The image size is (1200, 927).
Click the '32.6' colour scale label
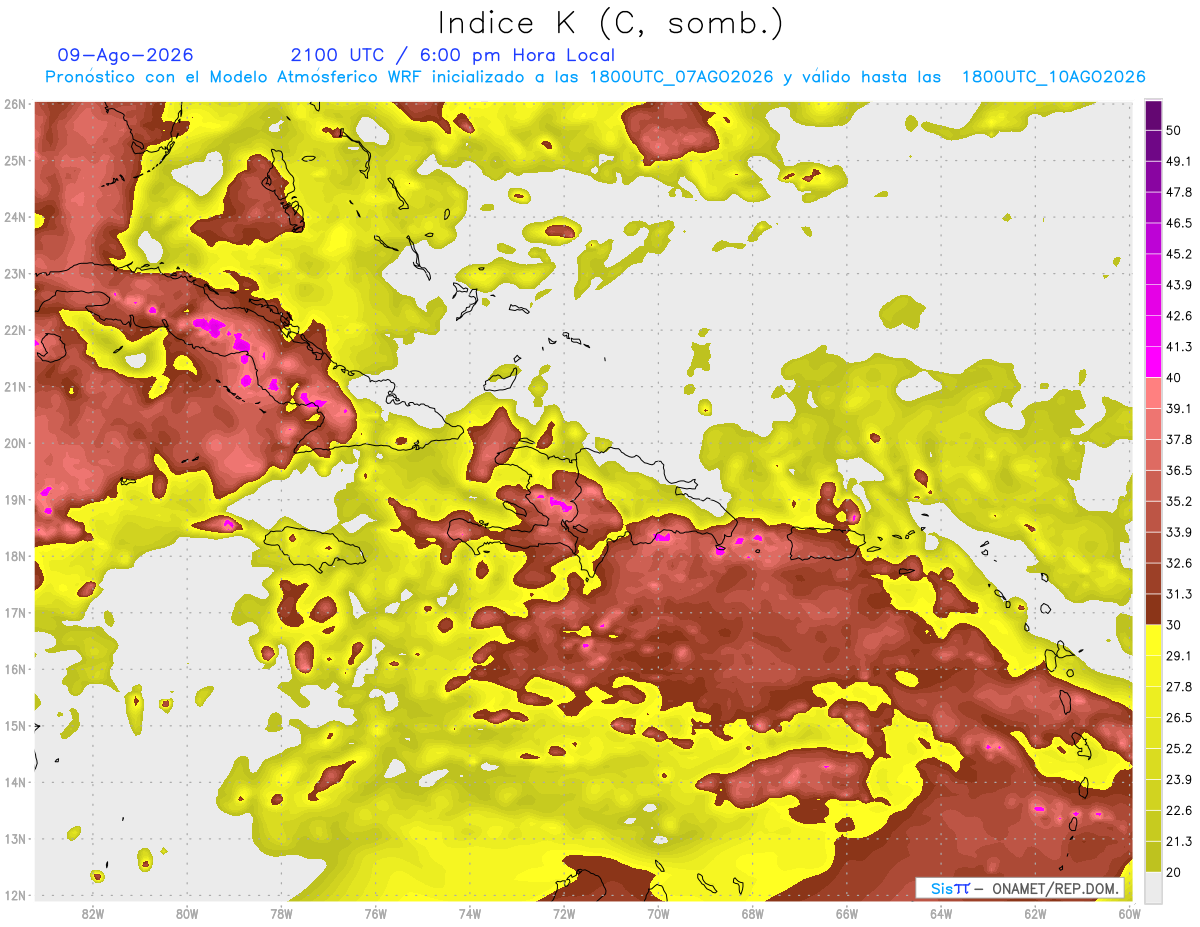1179,563
